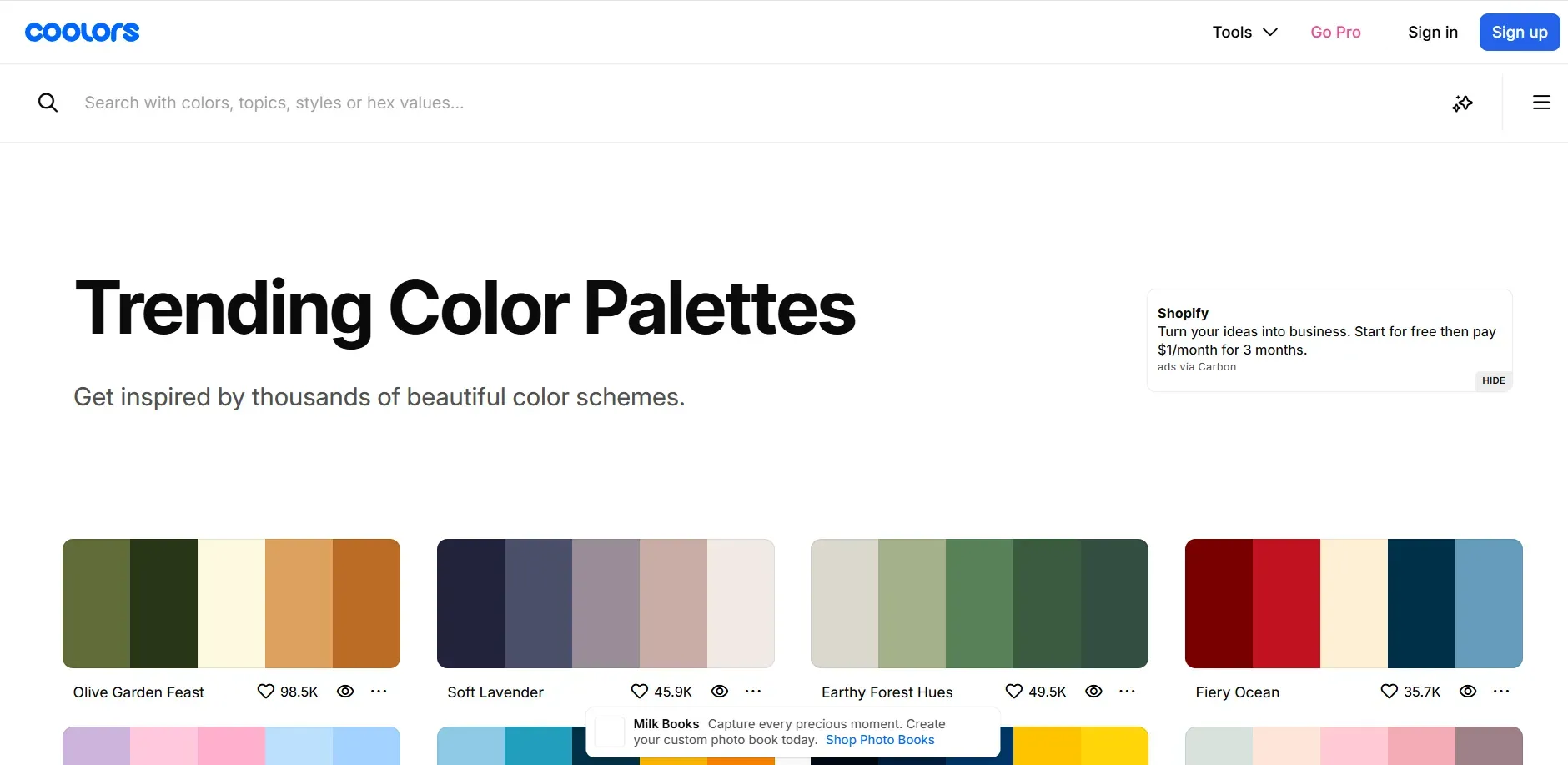The width and height of the screenshot is (1568, 765).
Task: Toggle quick view eye on Olive Garden Feast
Action: 345,691
